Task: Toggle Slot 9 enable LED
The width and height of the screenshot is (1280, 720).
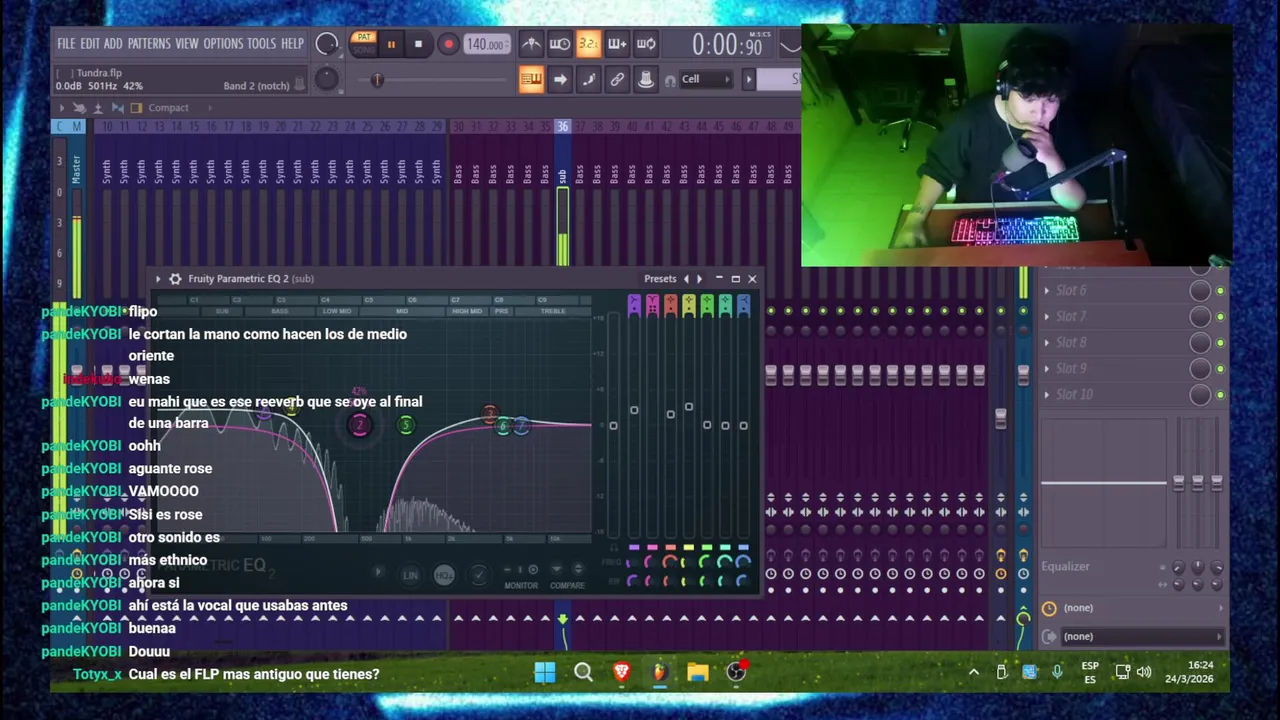Action: pos(1220,369)
